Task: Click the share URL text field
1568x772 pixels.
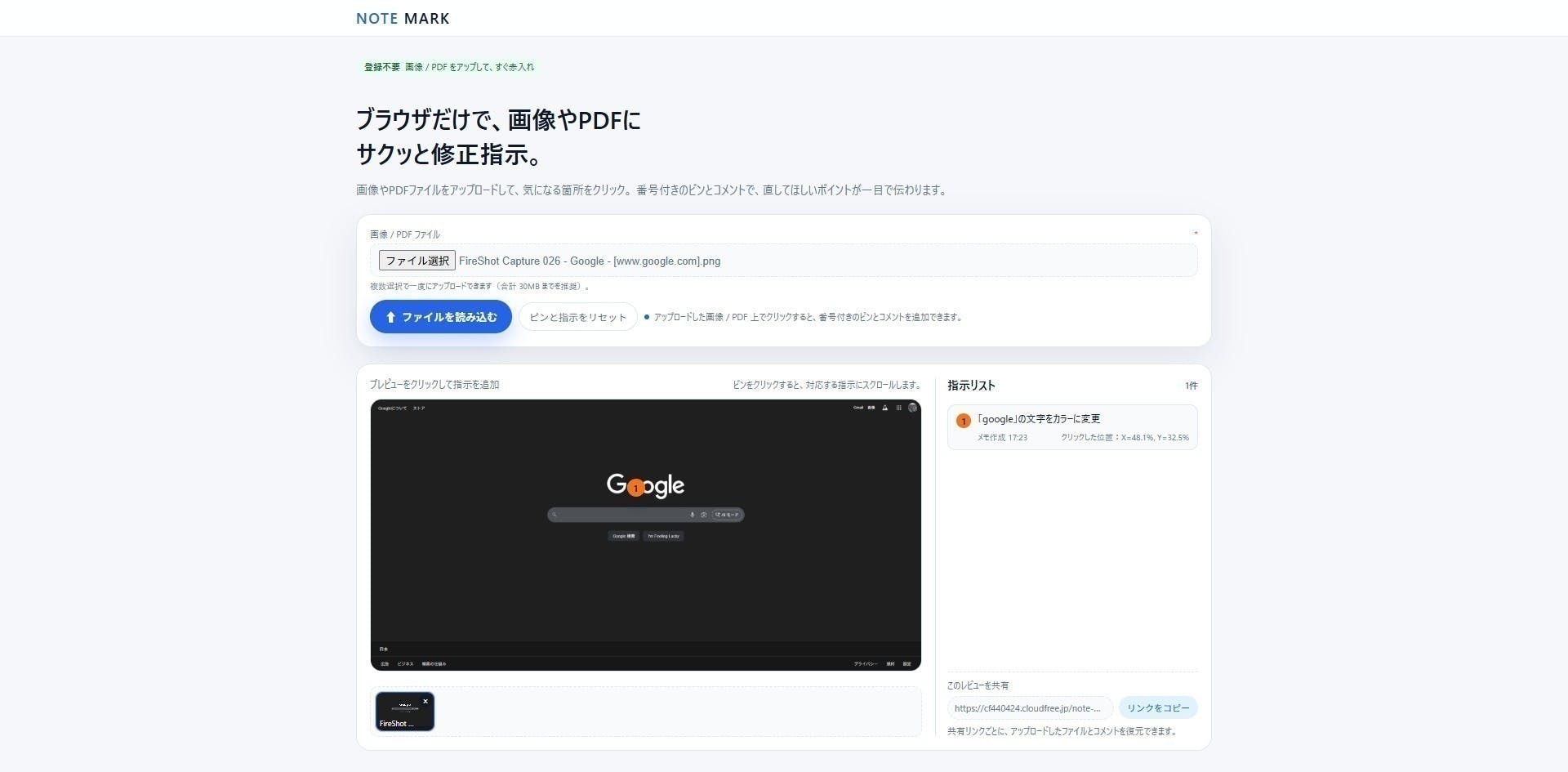Action: (x=1028, y=708)
